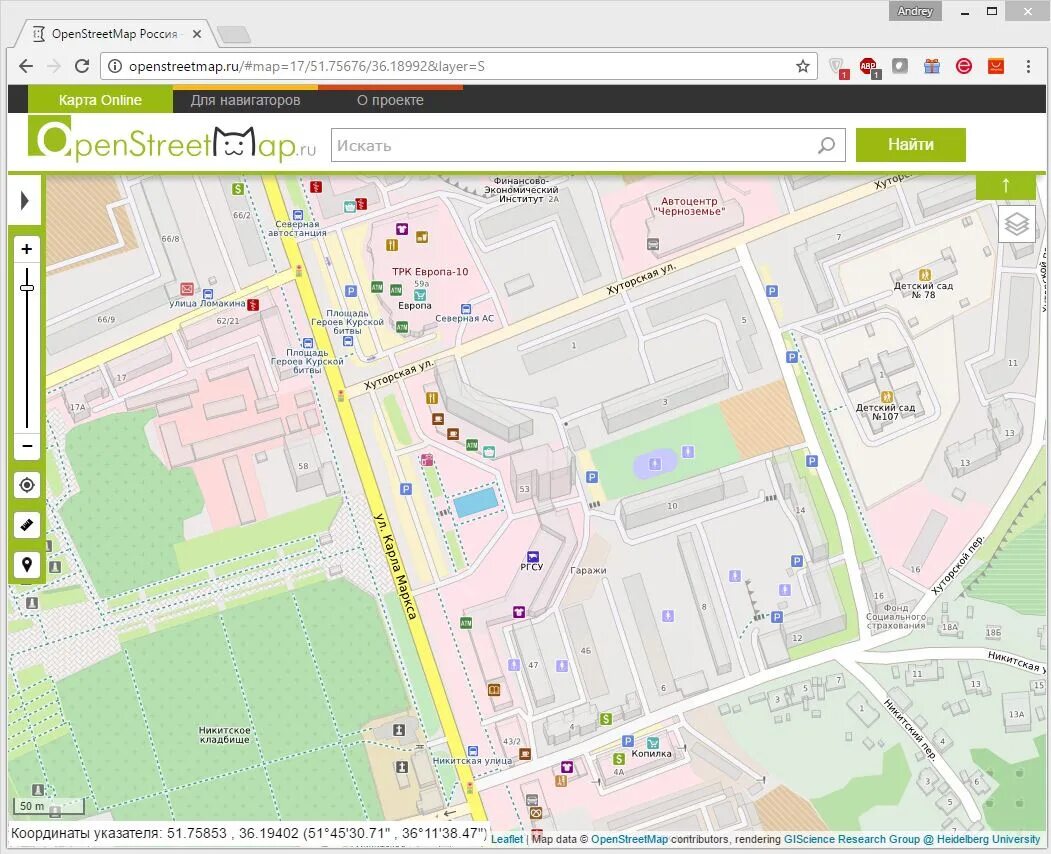The image size is (1051, 854).
Task: Click the Гаражи label
Action: tap(588, 570)
